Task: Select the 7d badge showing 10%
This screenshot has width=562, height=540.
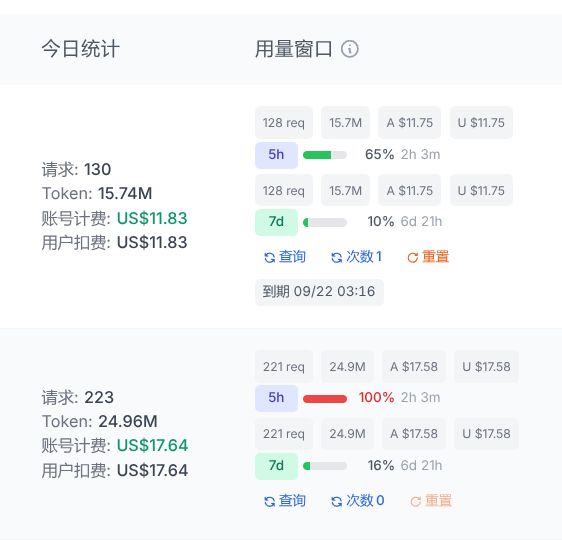Action: pyautogui.click(x=276, y=222)
